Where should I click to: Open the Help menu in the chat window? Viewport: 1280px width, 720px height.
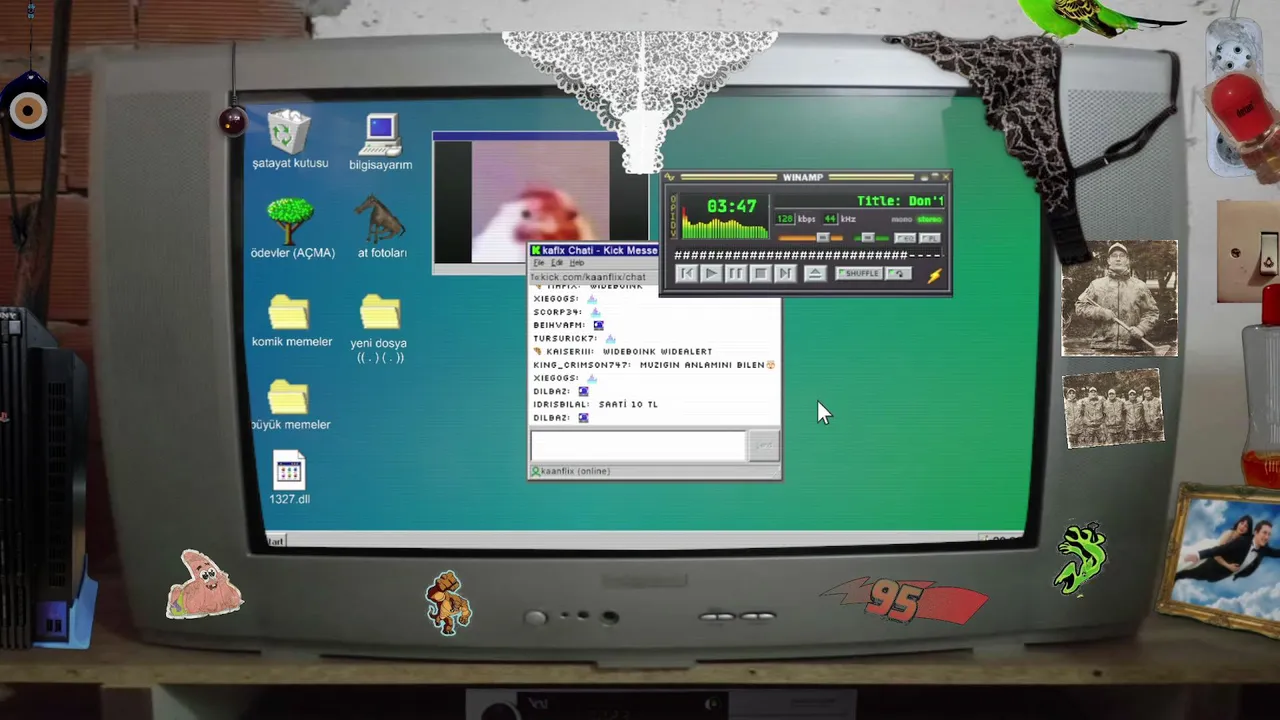pos(577,263)
